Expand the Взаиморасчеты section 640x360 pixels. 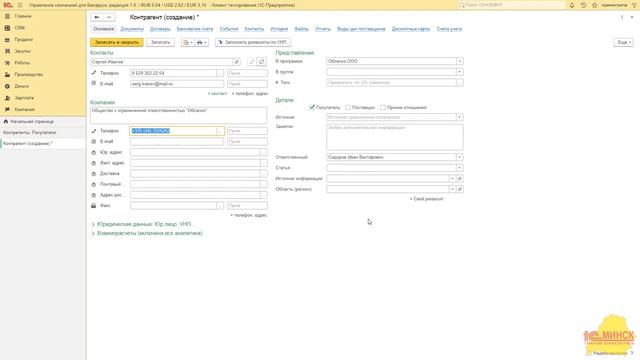pos(147,233)
